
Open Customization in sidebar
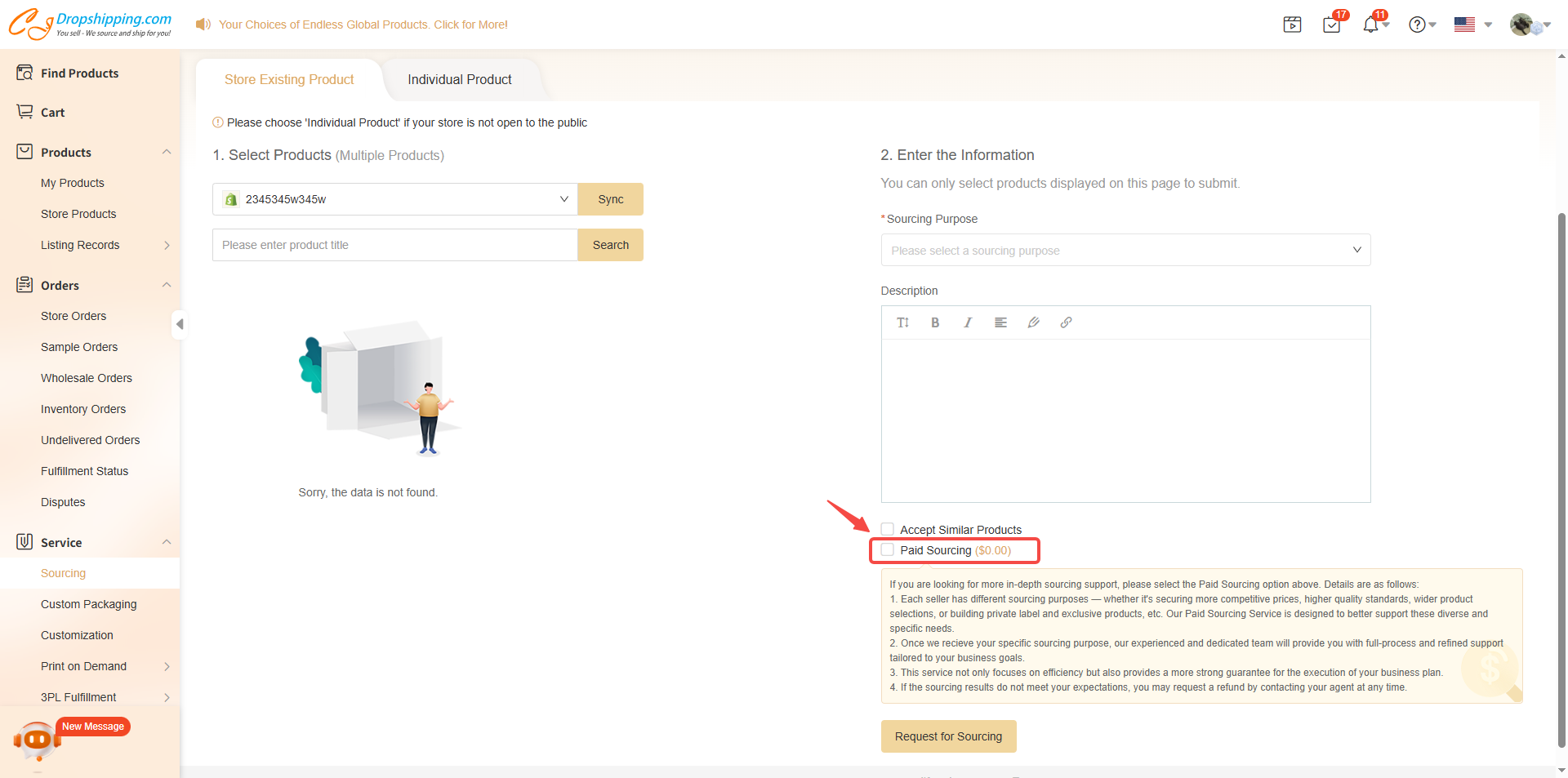77,635
